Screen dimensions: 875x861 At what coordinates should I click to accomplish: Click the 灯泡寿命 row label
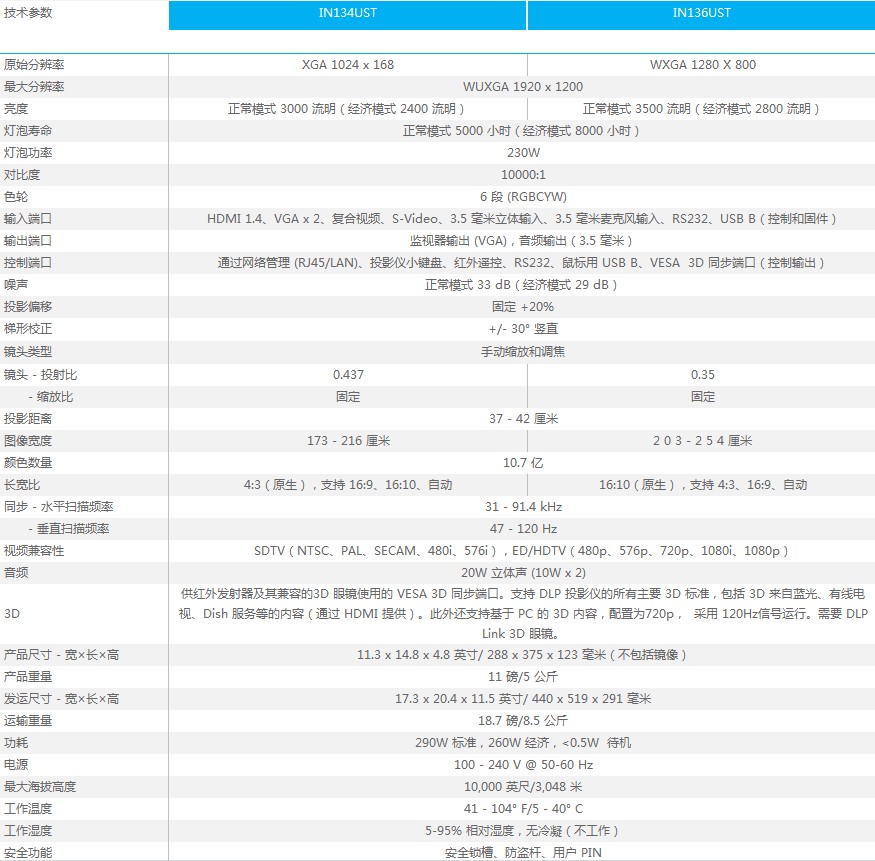pos(28,131)
